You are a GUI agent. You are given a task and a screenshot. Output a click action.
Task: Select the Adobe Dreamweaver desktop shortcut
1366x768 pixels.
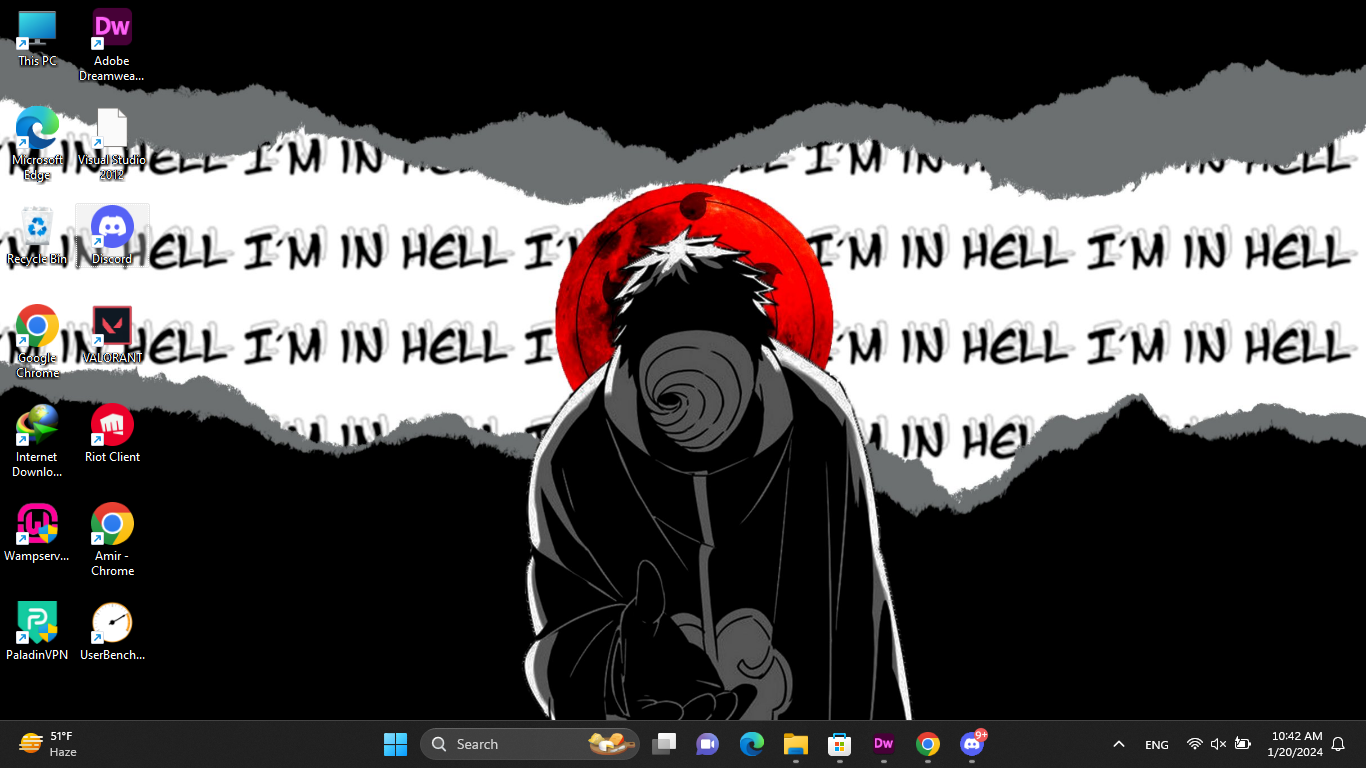(112, 45)
